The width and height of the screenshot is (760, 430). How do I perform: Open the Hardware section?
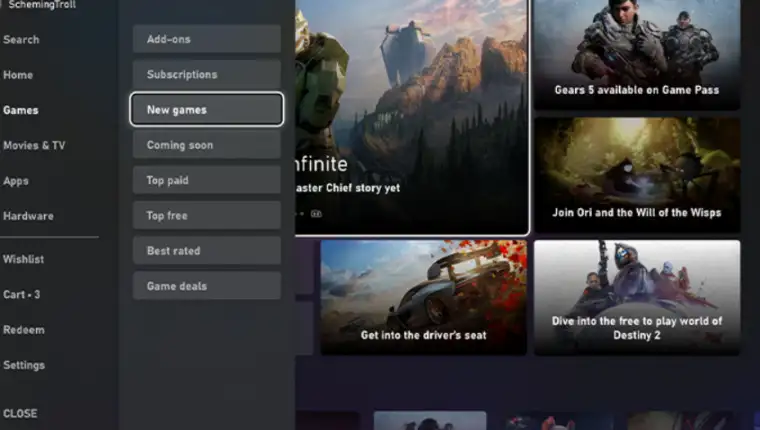[x=28, y=216]
